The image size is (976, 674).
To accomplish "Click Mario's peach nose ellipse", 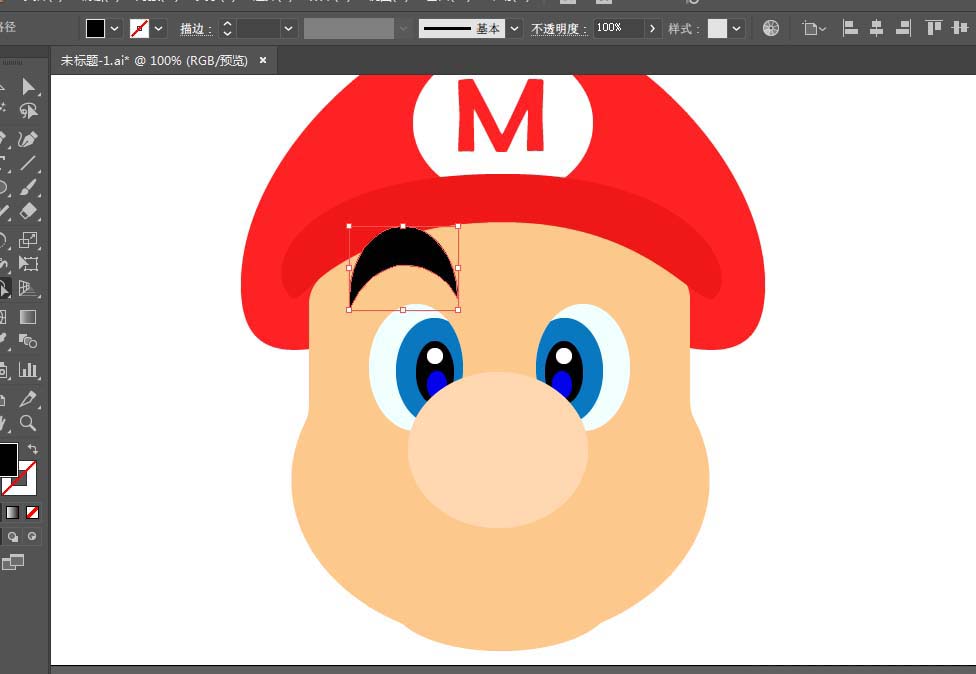I will click(x=498, y=449).
